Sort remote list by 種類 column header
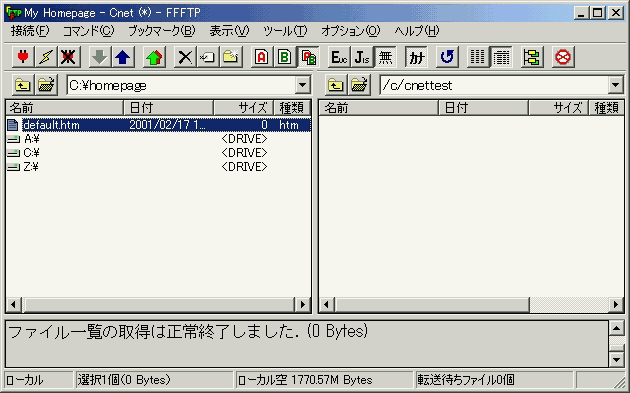Image resolution: width=630 pixels, height=393 pixels. pos(606,108)
